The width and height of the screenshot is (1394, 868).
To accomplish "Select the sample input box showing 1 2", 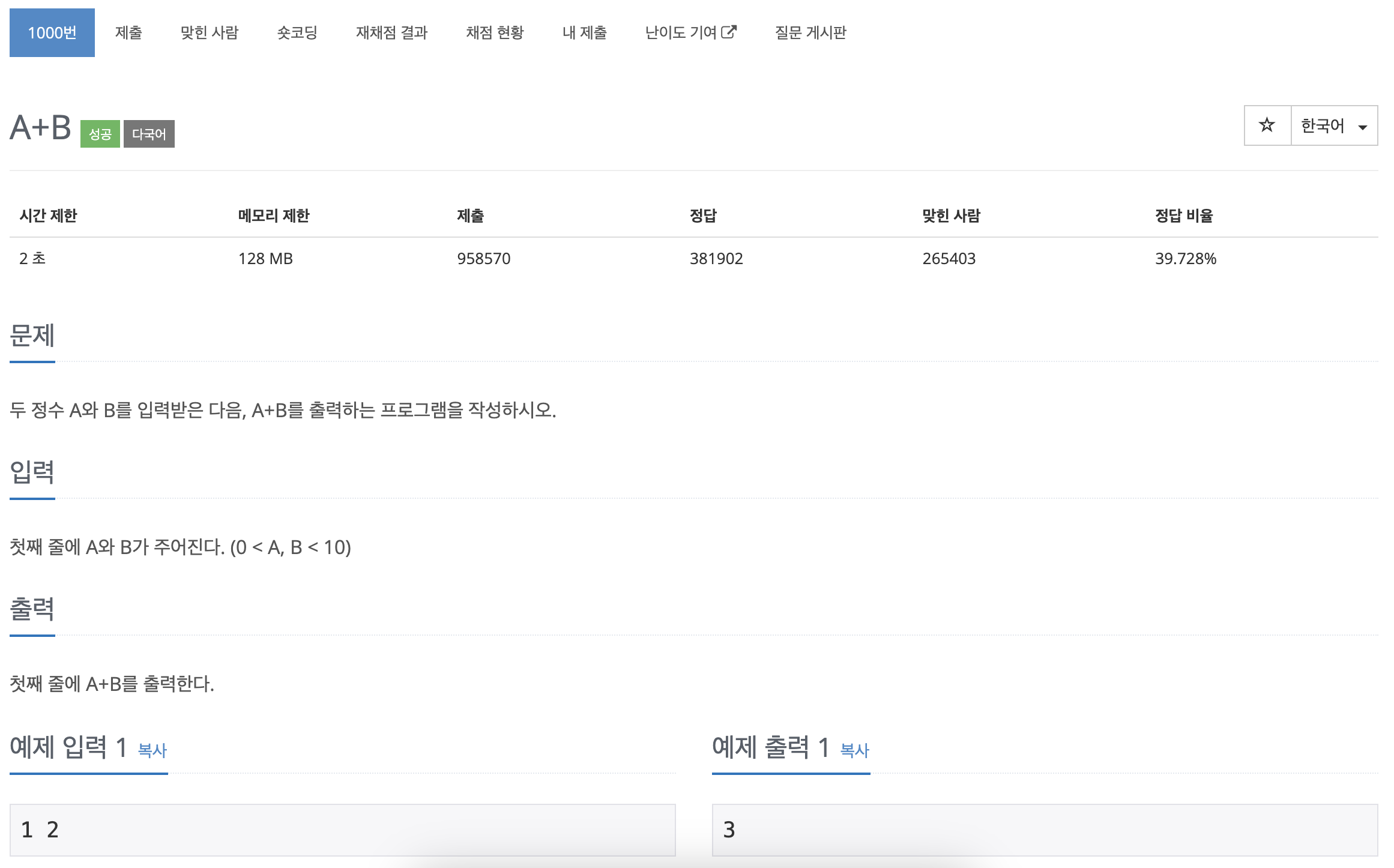I will 341,830.
